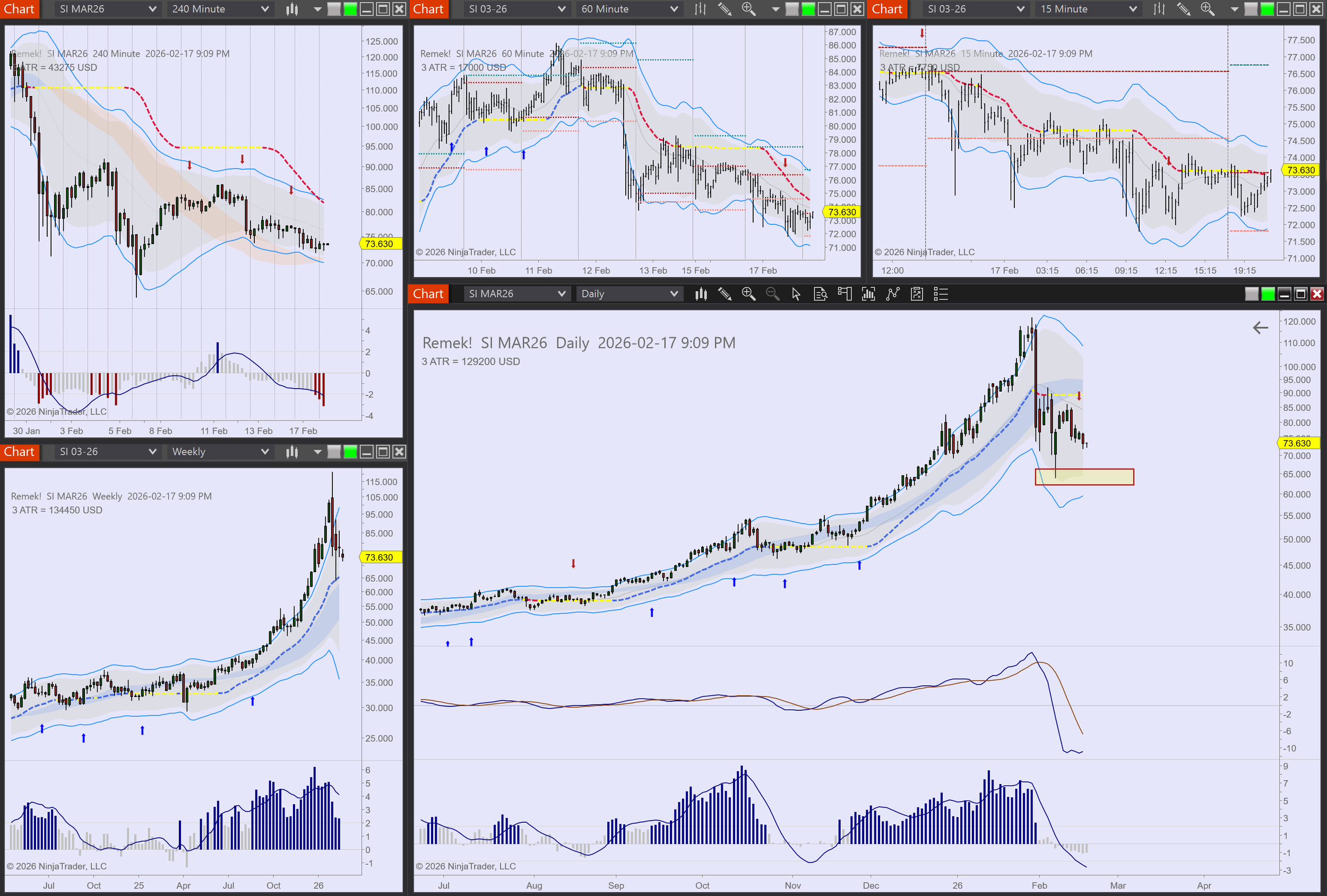Toggle green link button on Daily chart

[1268, 294]
